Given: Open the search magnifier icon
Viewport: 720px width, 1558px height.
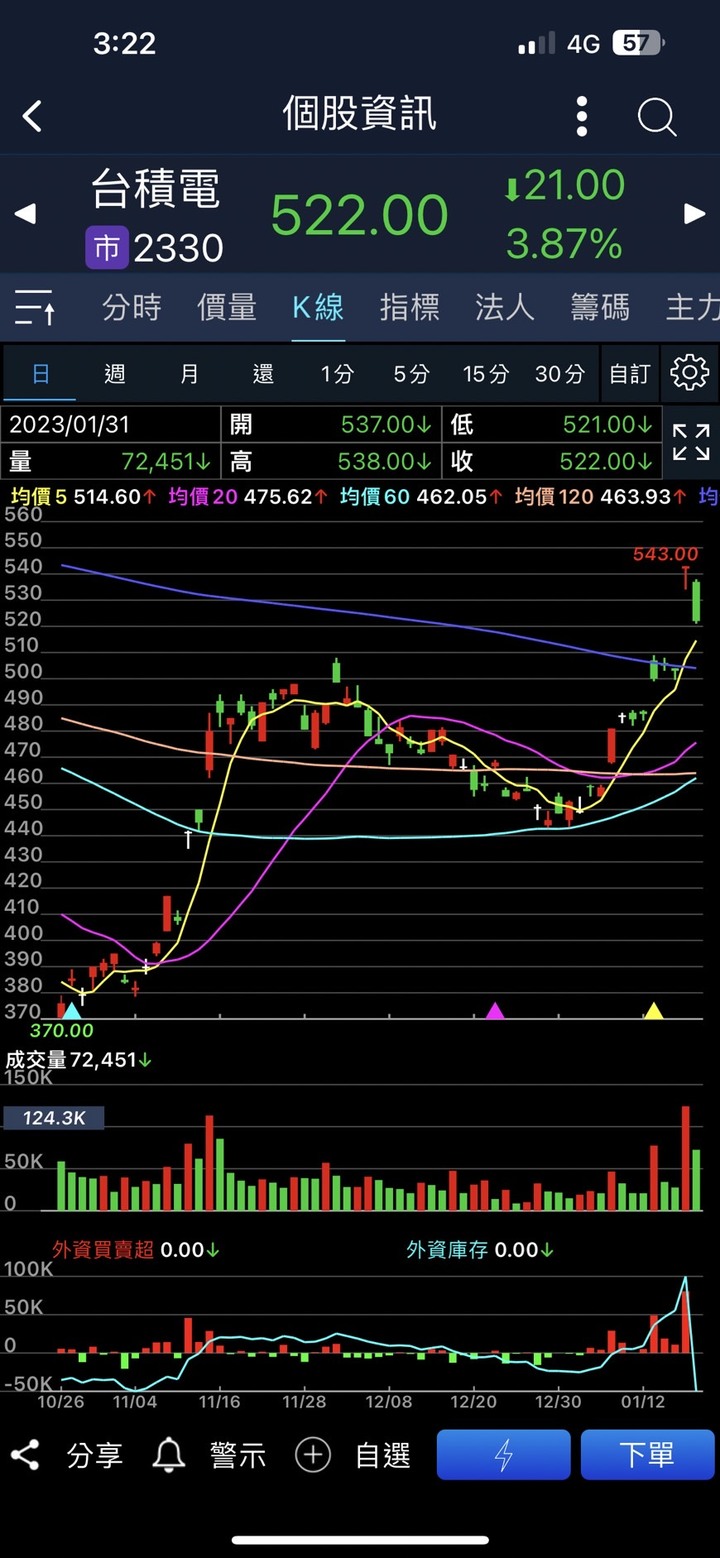Looking at the screenshot, I should (x=657, y=117).
